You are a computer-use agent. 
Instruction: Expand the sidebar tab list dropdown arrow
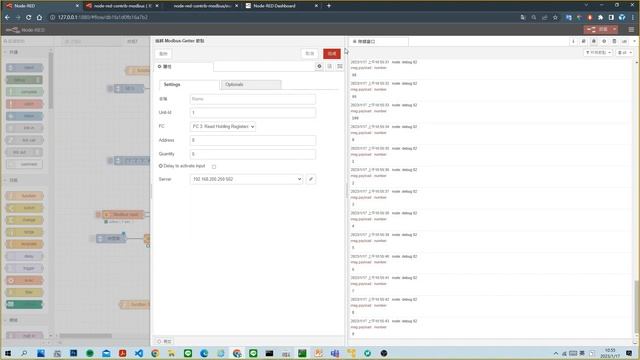click(x=634, y=41)
